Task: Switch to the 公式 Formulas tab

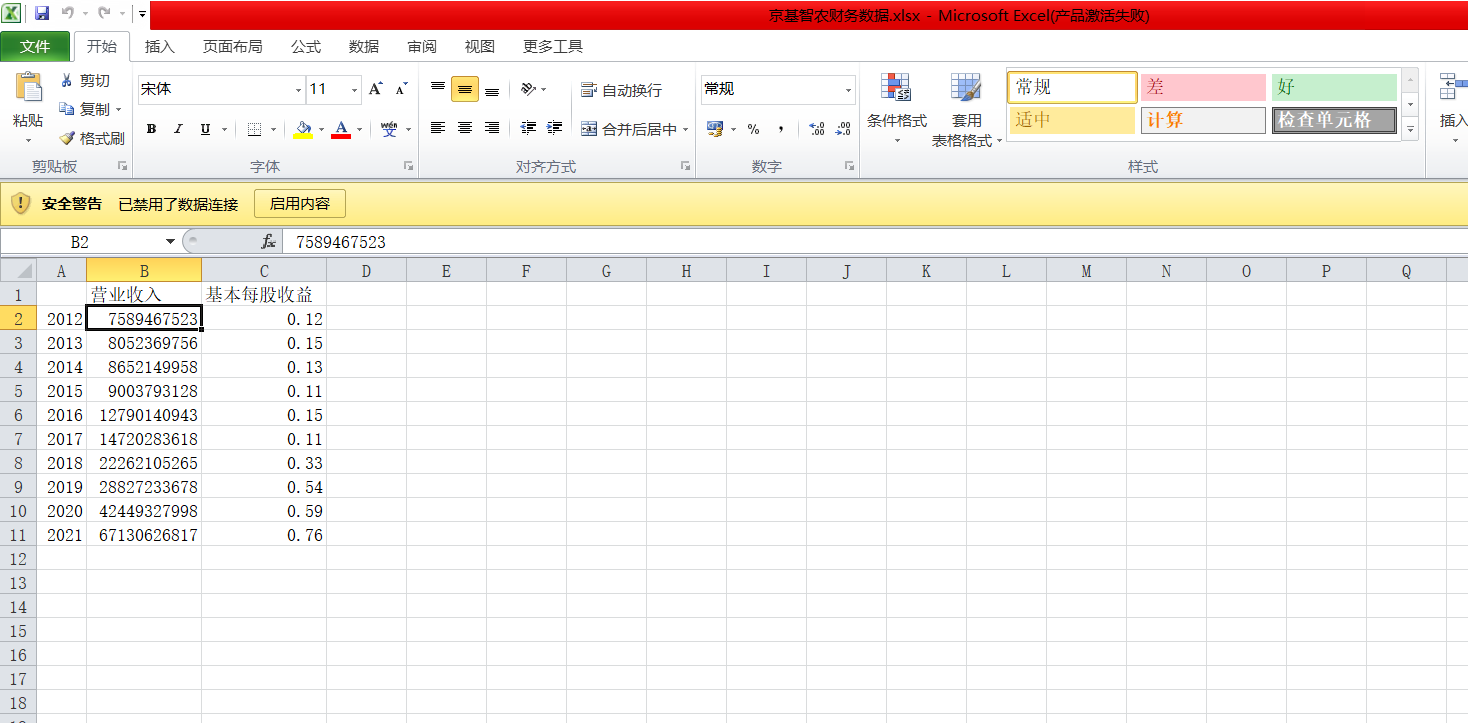Action: [x=306, y=46]
